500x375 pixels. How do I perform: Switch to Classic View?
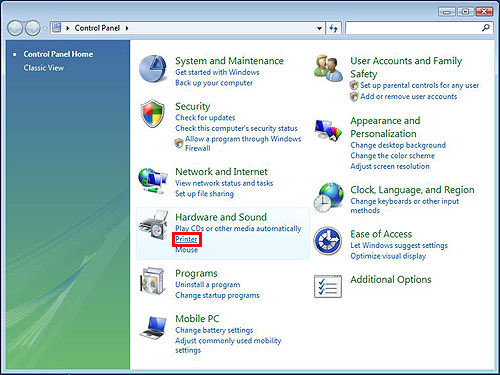pos(44,68)
